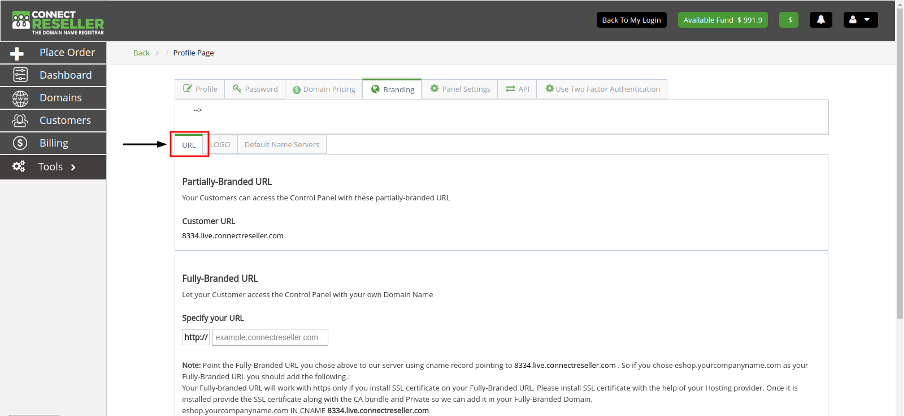Screen dimensions: 904x416
Task: Click the Specify your URL input field
Action: pyautogui.click(x=270, y=337)
